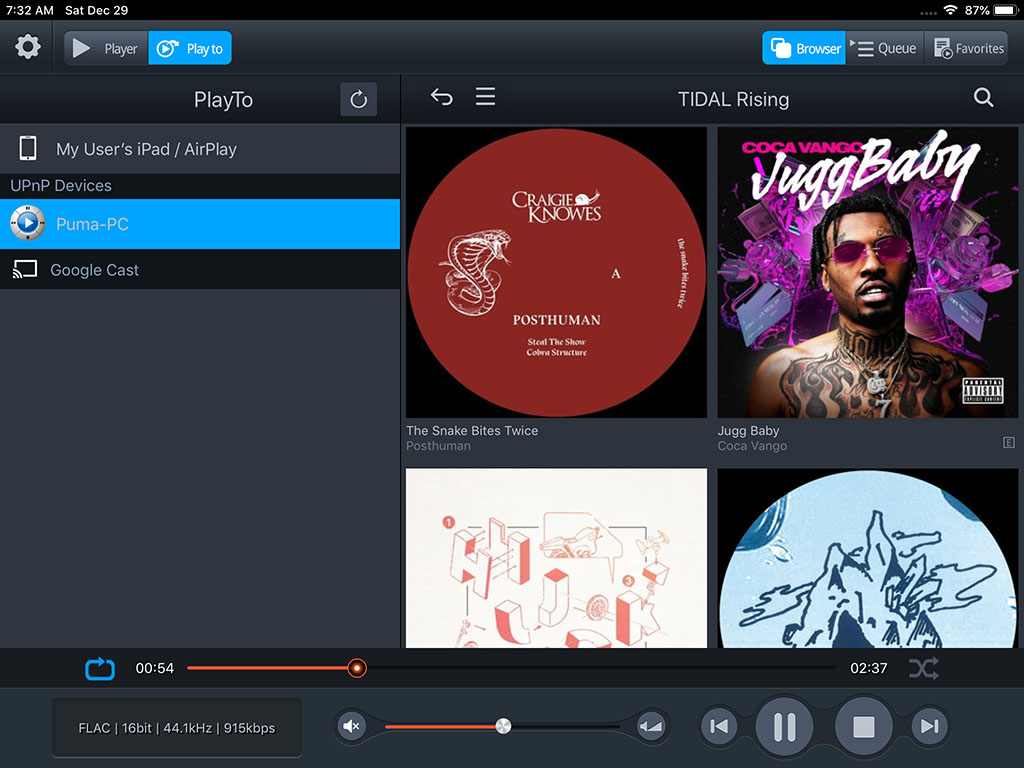
Task: Select the Puma-PC UPnP device
Action: 200,224
